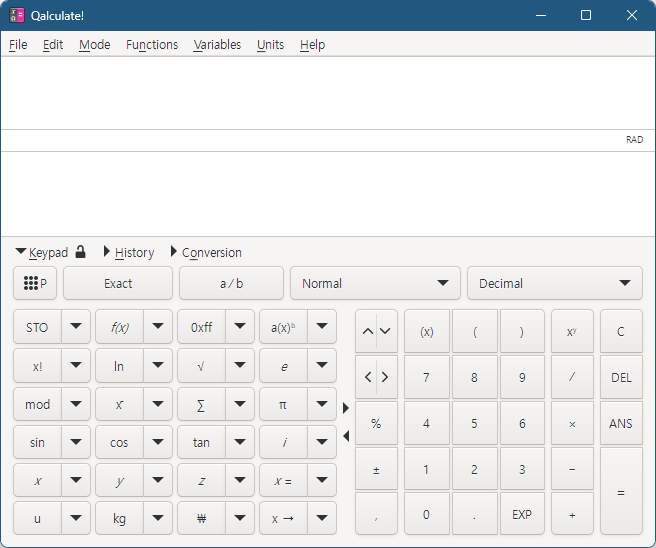Open the Help menu
Image resolution: width=656 pixels, height=548 pixels.
pos(312,44)
